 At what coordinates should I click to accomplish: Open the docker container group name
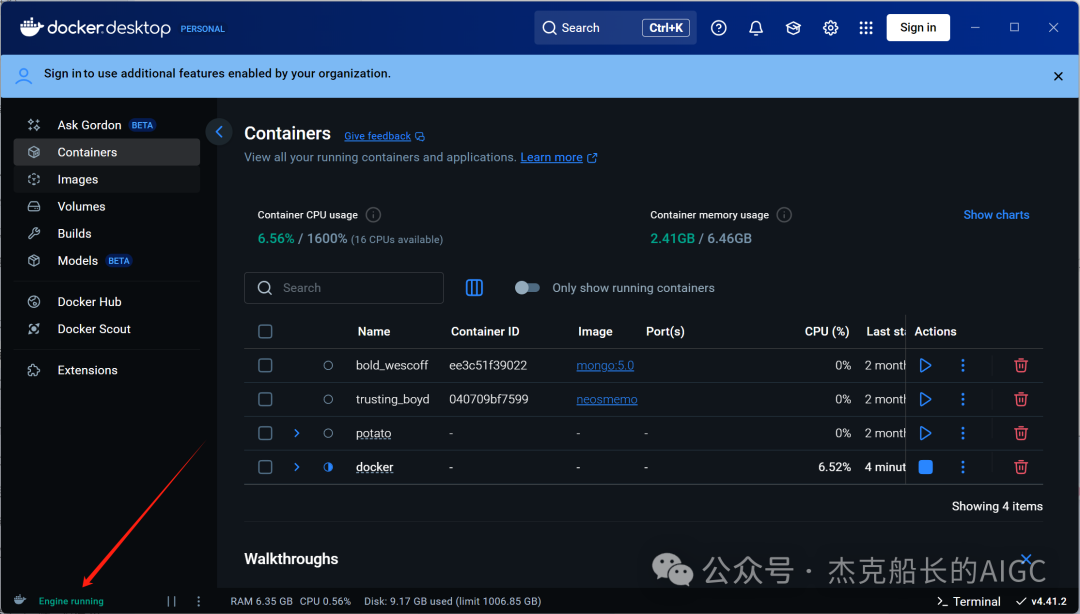coord(375,467)
